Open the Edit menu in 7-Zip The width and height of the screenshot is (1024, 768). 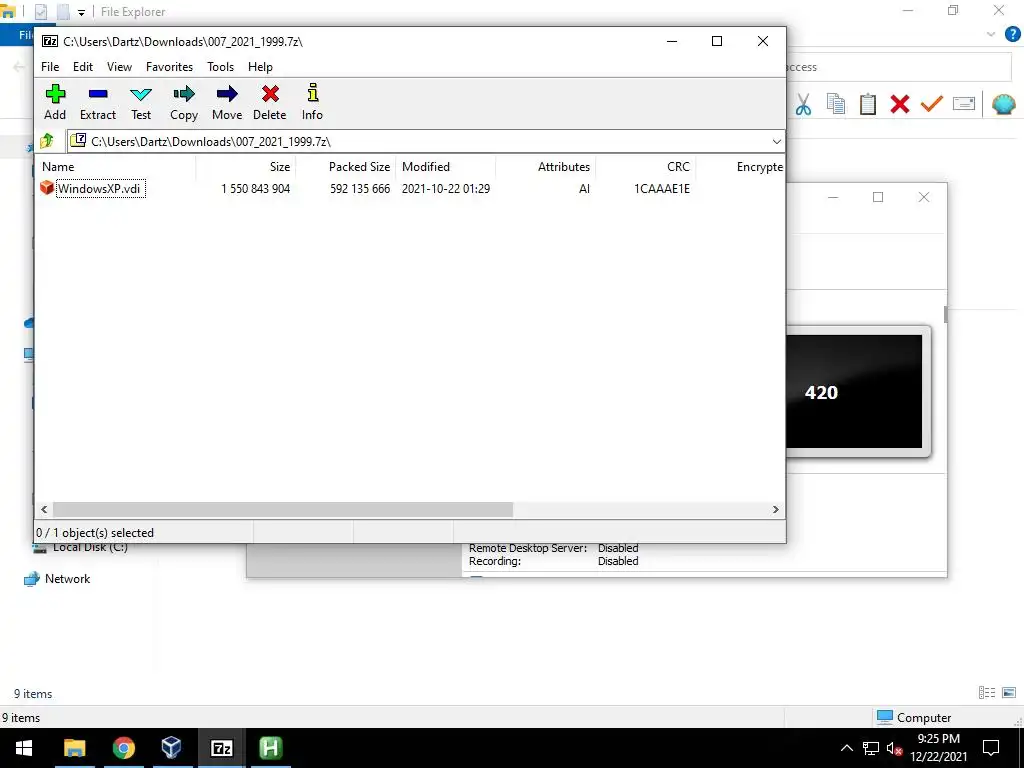pyautogui.click(x=83, y=67)
